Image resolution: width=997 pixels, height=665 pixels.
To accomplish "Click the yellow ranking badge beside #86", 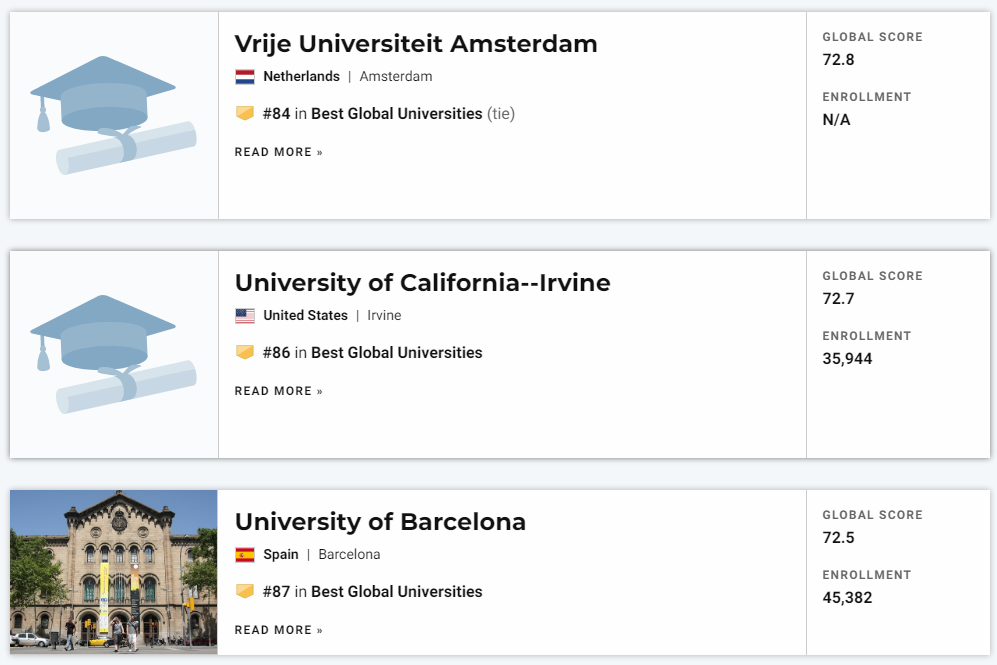I will click(x=245, y=352).
